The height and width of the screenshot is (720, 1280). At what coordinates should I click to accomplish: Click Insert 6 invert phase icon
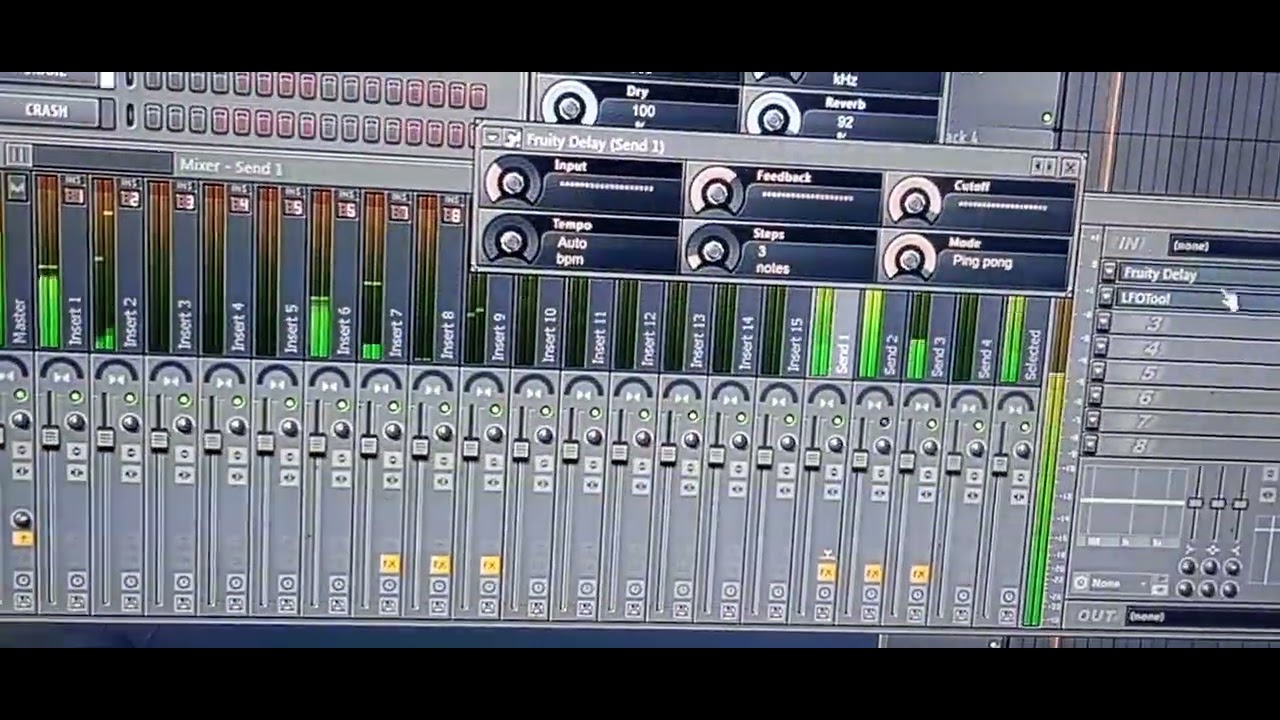coord(340,457)
